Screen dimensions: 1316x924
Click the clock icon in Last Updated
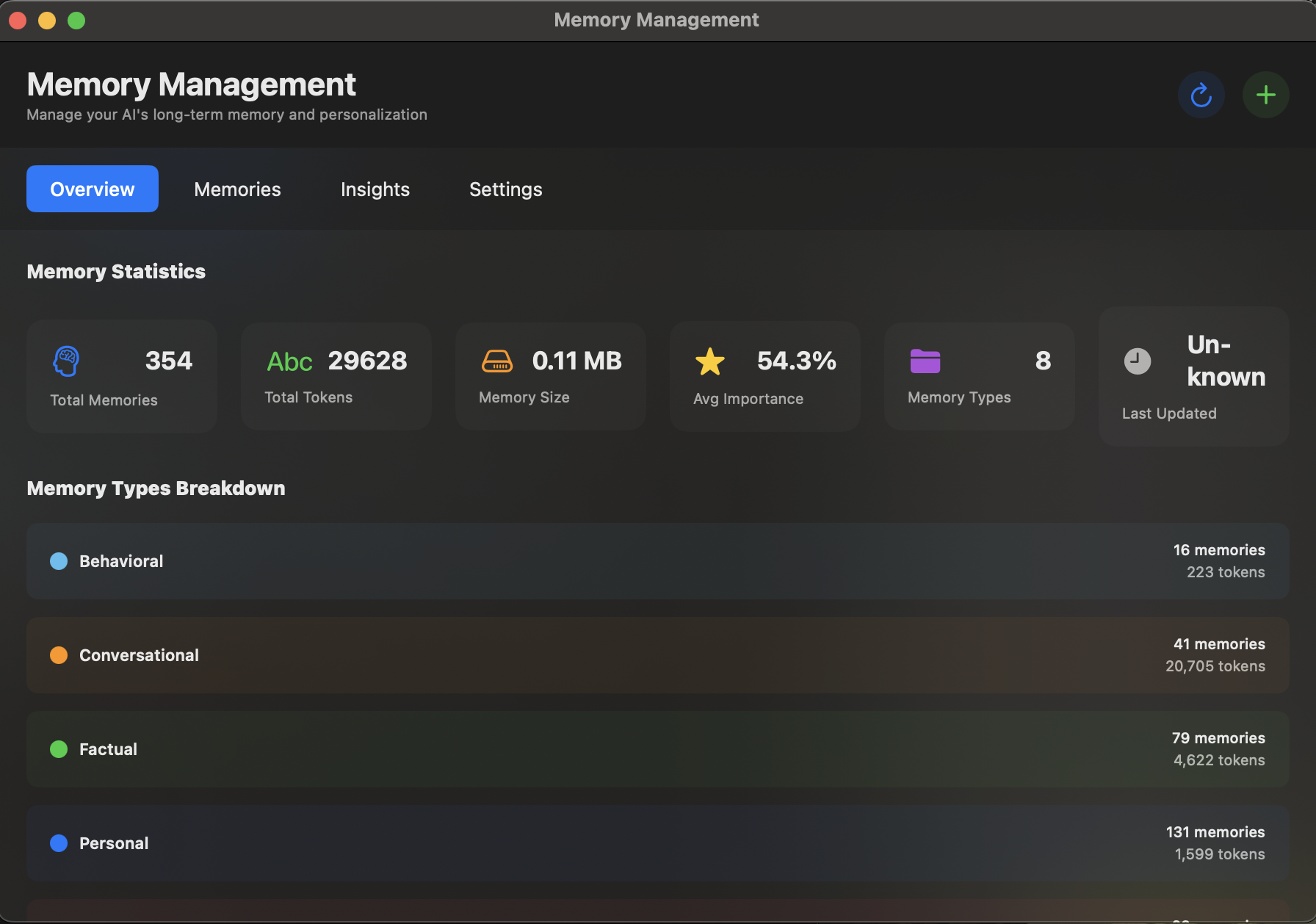pyautogui.click(x=1138, y=361)
